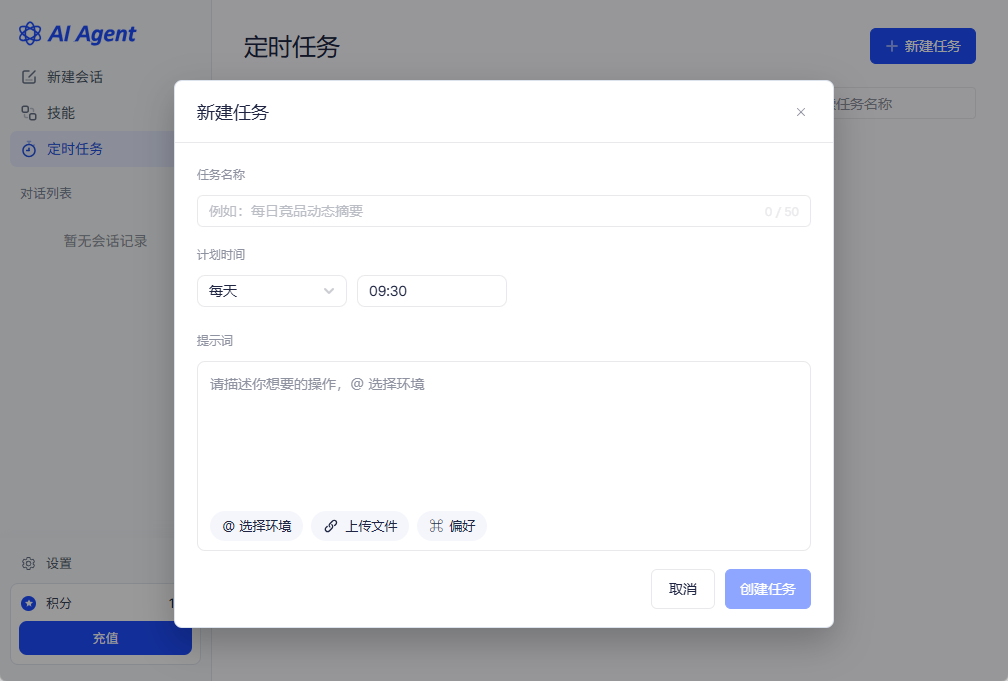Click the 计划时间 label

click(221, 255)
